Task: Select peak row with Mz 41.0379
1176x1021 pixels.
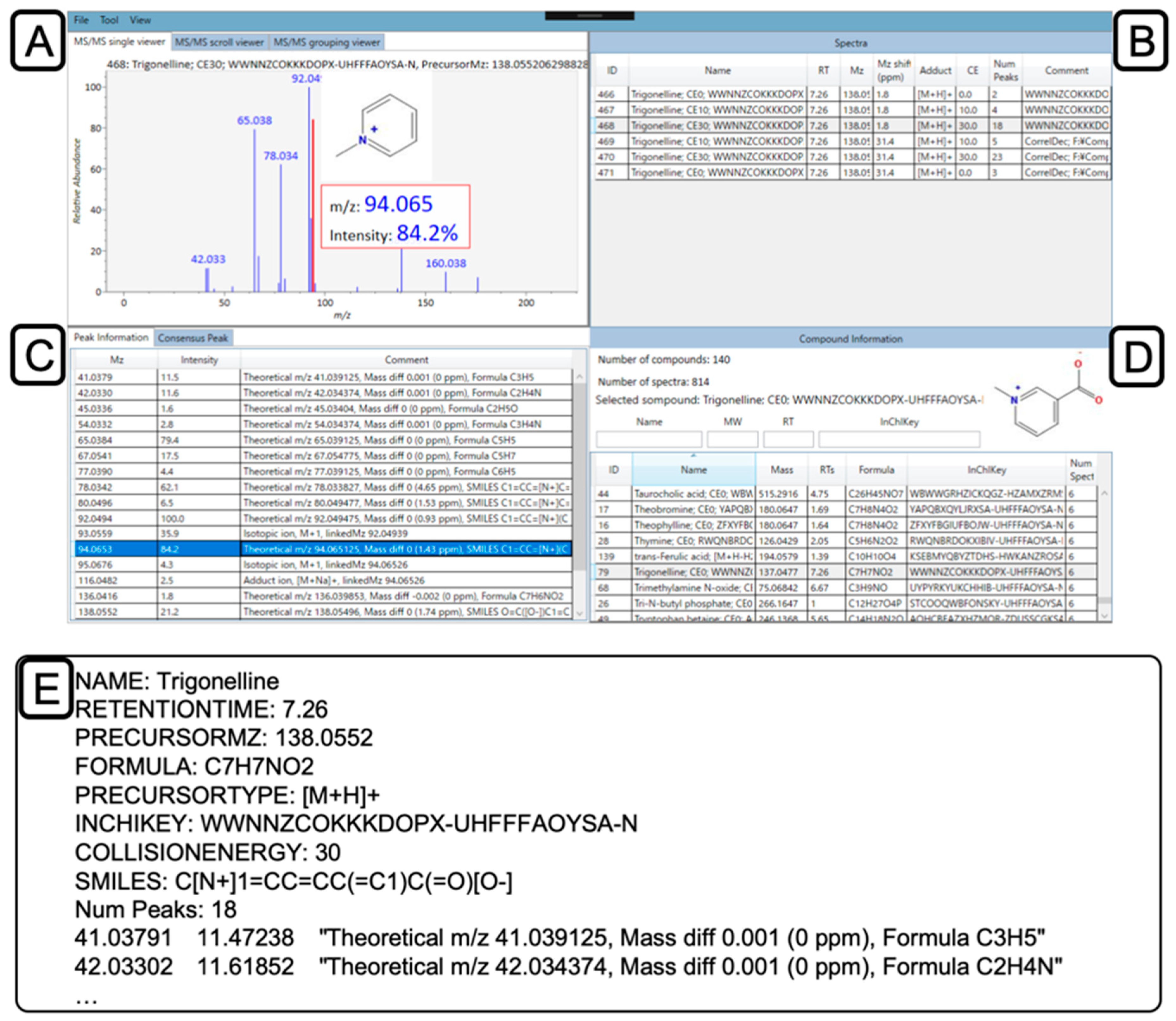Action: click(324, 377)
